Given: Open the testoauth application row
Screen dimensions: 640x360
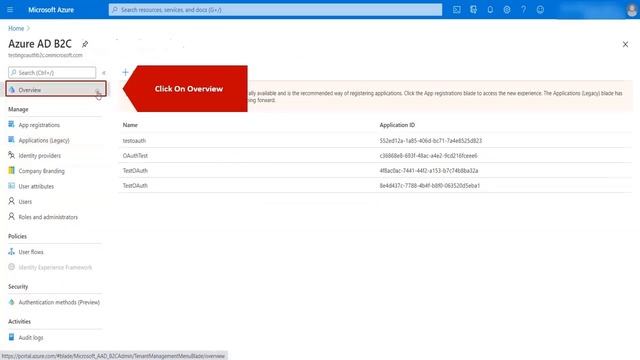Looking at the screenshot, I should tap(375, 140).
